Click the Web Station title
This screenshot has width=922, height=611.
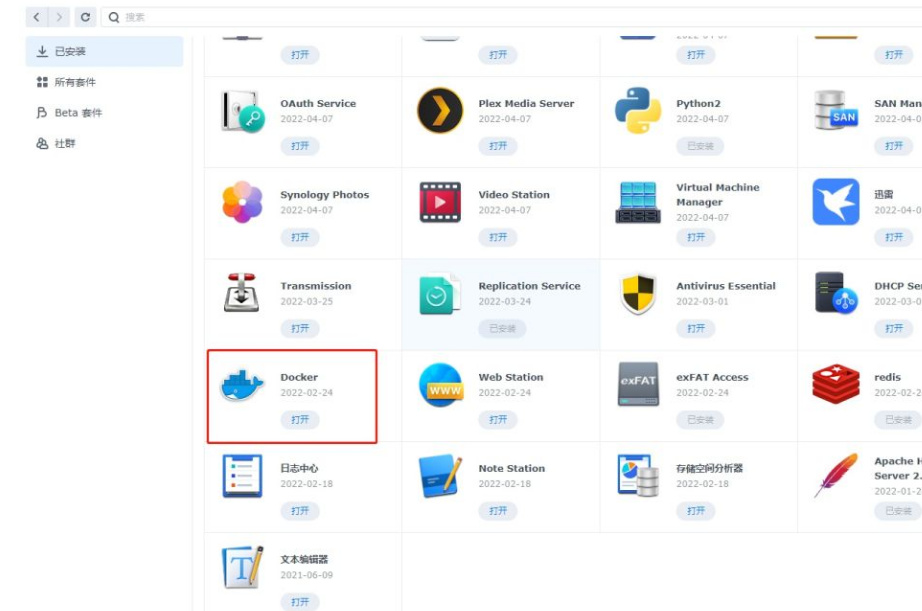510,377
